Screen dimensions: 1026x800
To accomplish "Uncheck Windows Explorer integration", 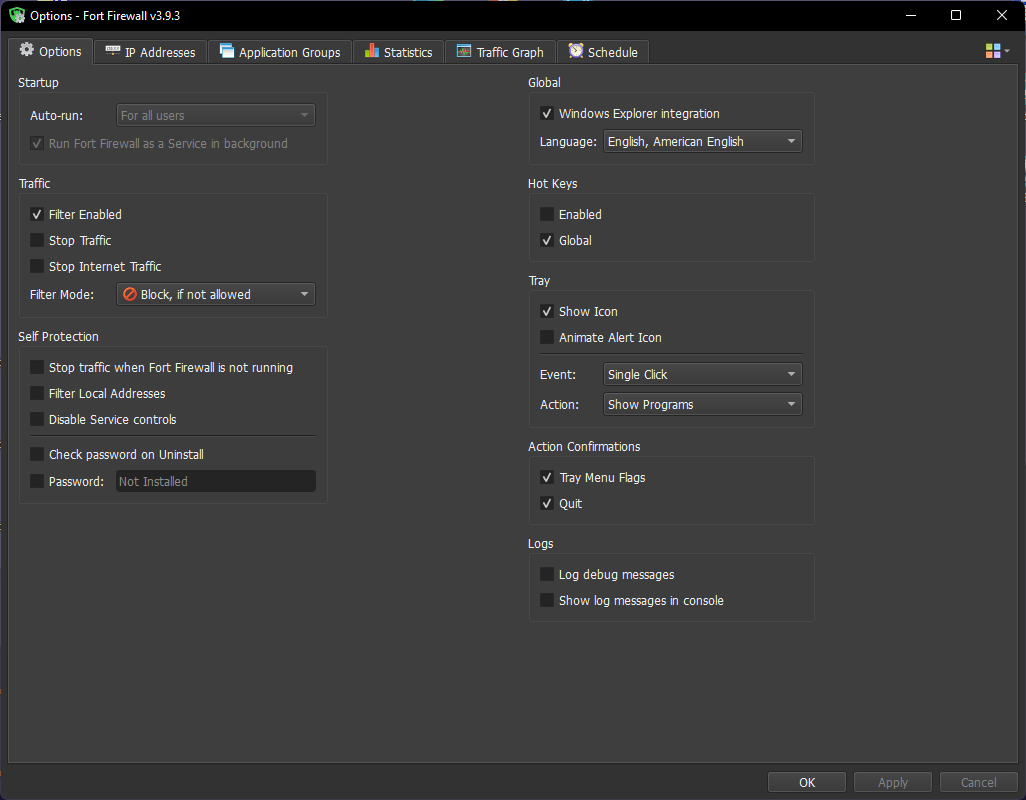I will pyautogui.click(x=547, y=114).
